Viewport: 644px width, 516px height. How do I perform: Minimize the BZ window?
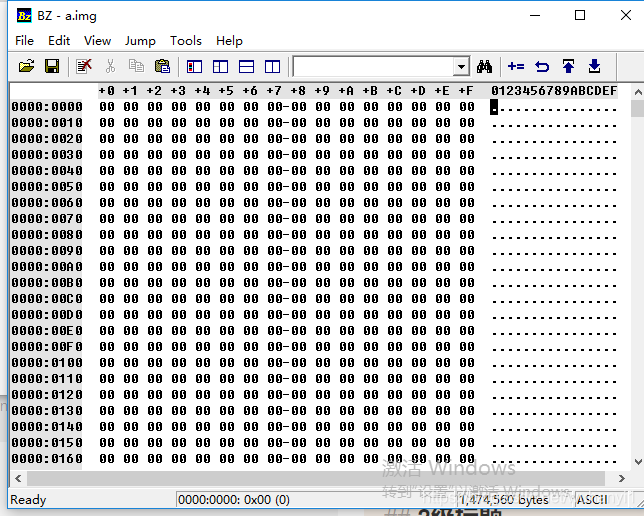535,15
